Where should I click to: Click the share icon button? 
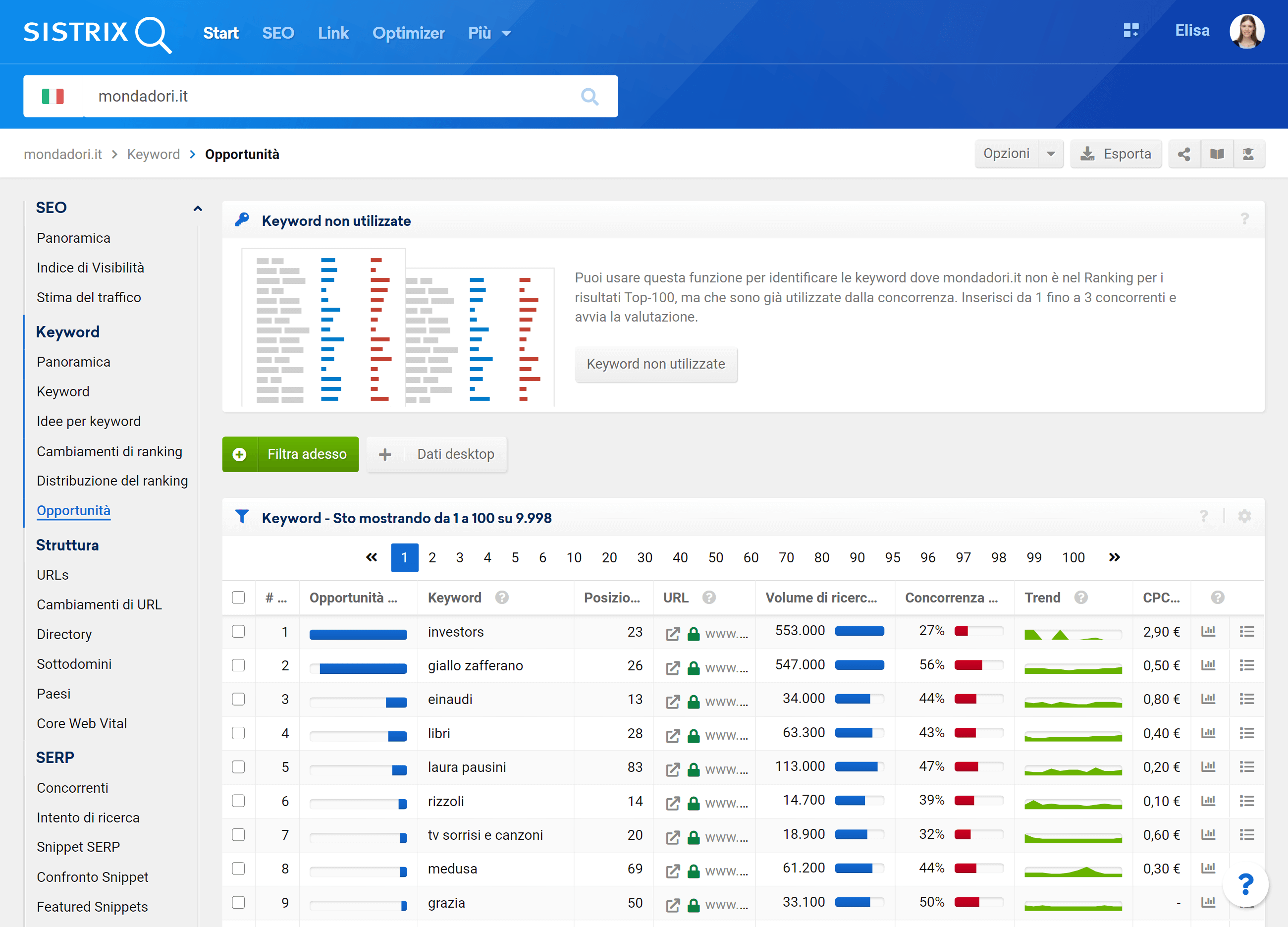[x=1184, y=154]
